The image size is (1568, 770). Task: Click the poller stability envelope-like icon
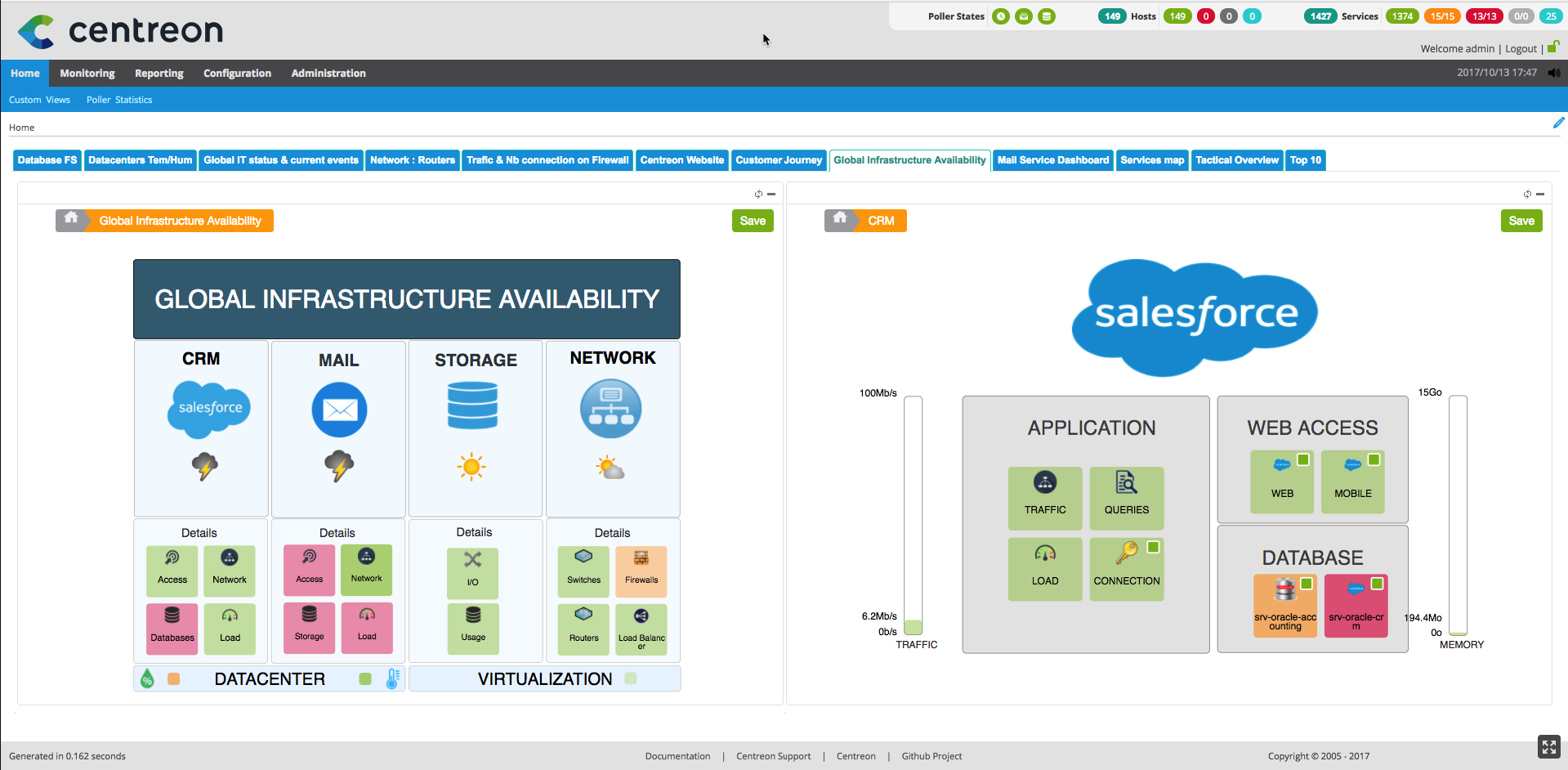click(x=1024, y=16)
